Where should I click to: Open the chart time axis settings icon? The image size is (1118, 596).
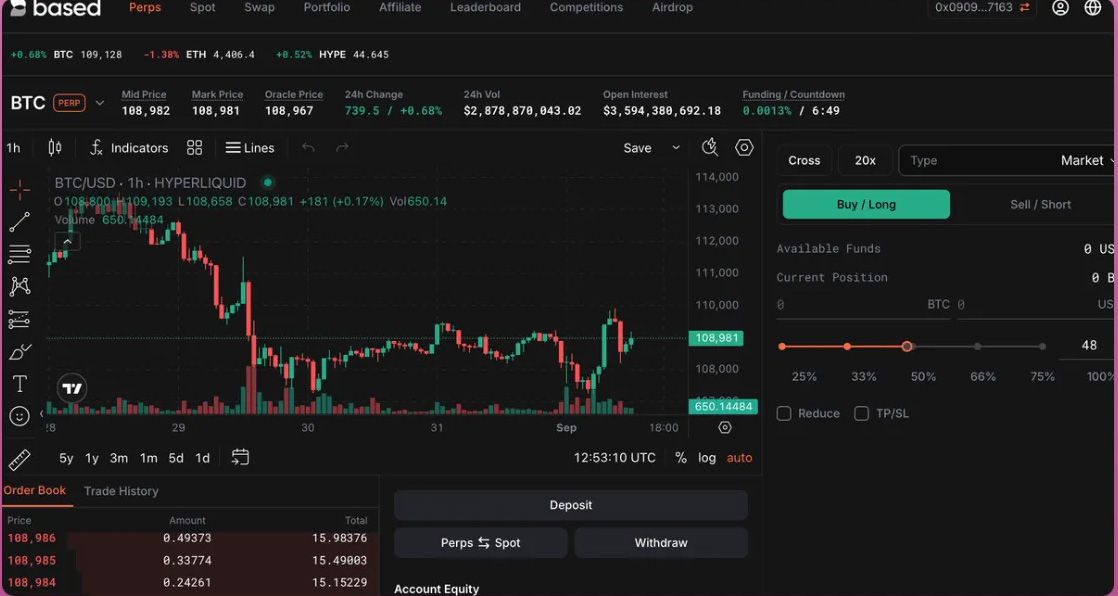725,428
